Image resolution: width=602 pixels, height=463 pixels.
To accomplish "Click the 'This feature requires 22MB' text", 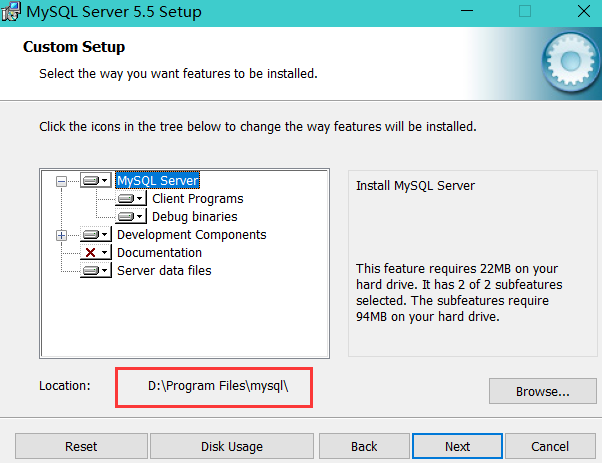I will pyautogui.click(x=459, y=293).
